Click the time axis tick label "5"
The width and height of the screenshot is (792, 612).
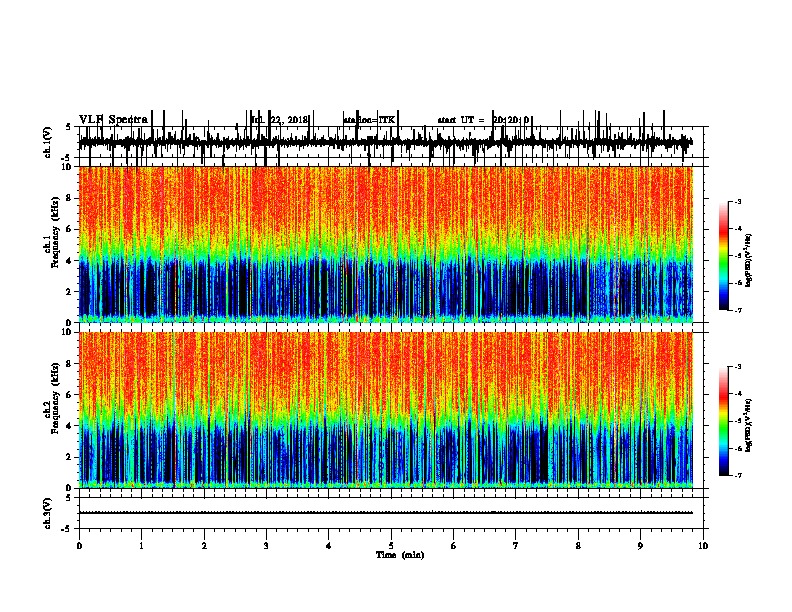pyautogui.click(x=391, y=546)
